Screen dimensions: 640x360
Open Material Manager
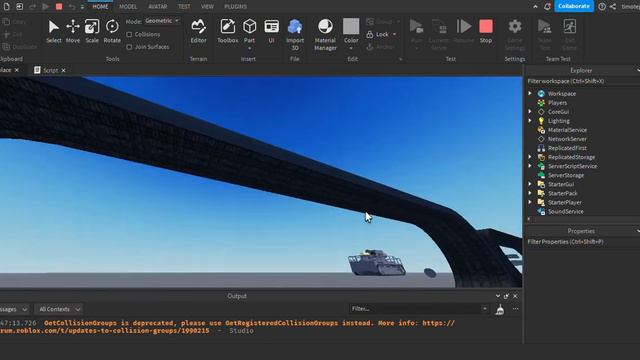325,34
